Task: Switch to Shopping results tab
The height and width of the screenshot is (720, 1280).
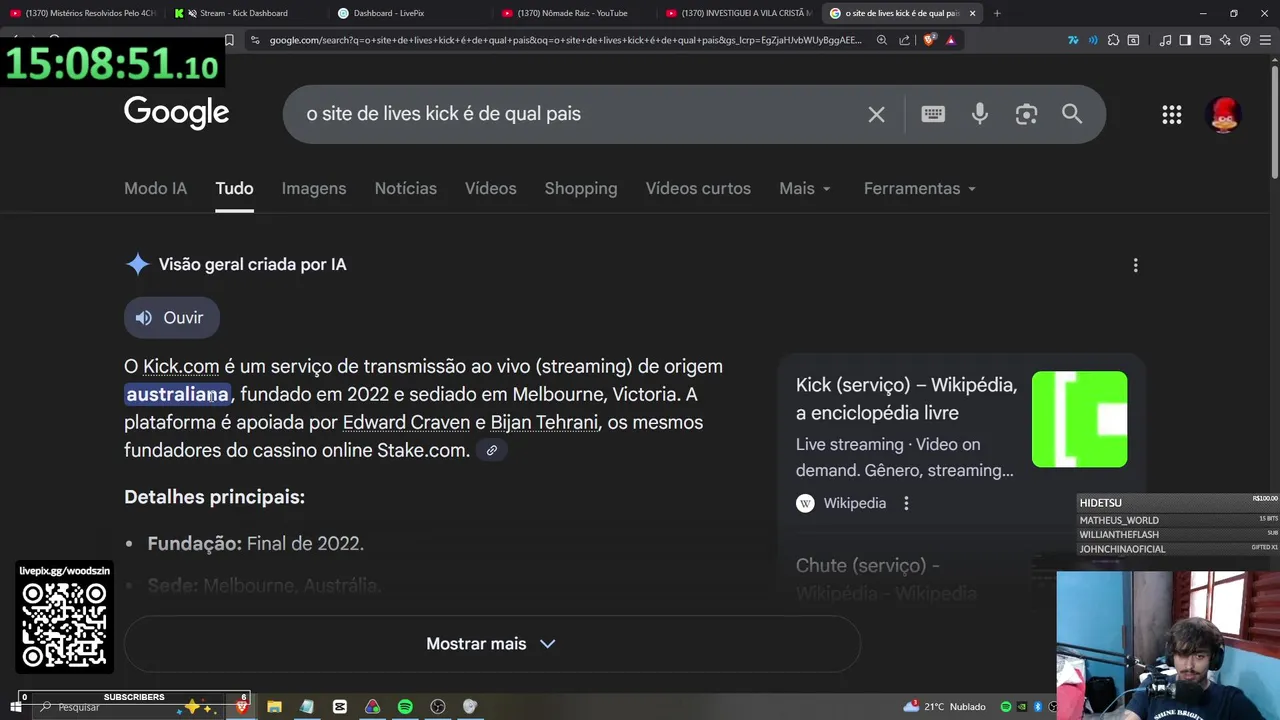Action: pyautogui.click(x=581, y=188)
